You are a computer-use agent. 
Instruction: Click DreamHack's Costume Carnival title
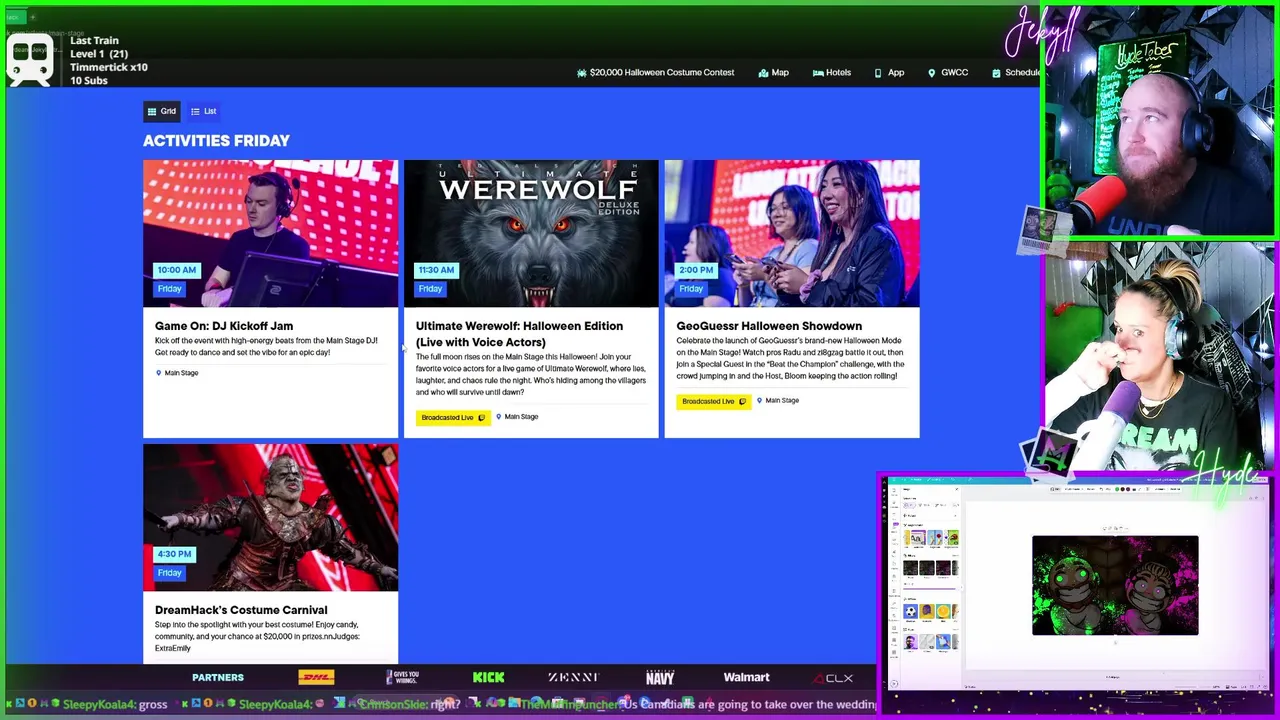241,610
